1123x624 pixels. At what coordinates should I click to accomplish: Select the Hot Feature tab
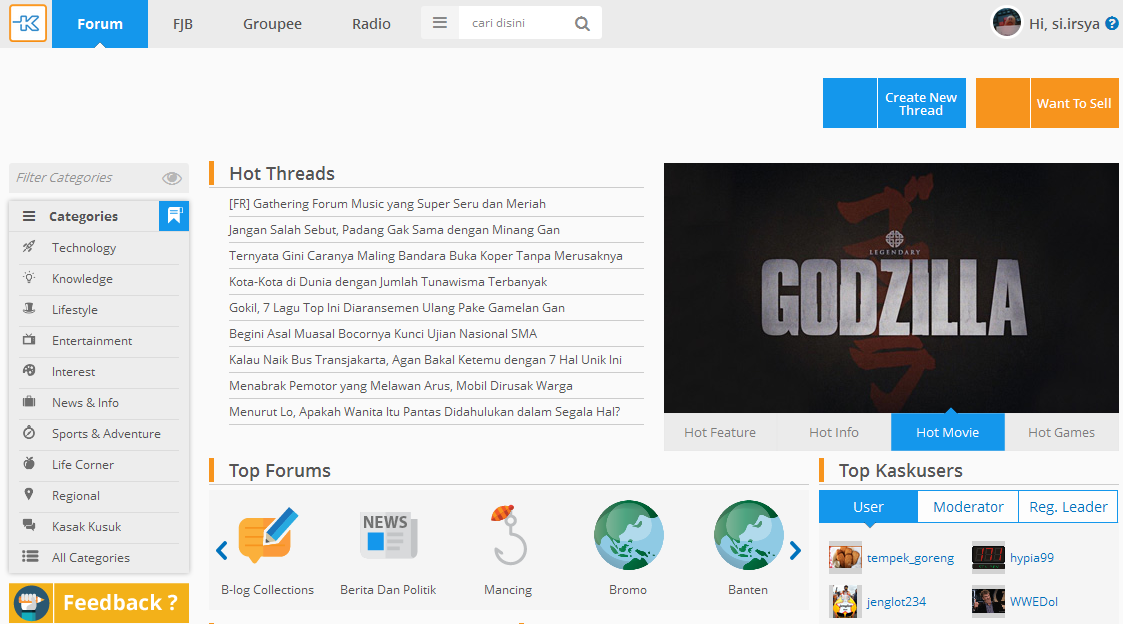(x=720, y=432)
